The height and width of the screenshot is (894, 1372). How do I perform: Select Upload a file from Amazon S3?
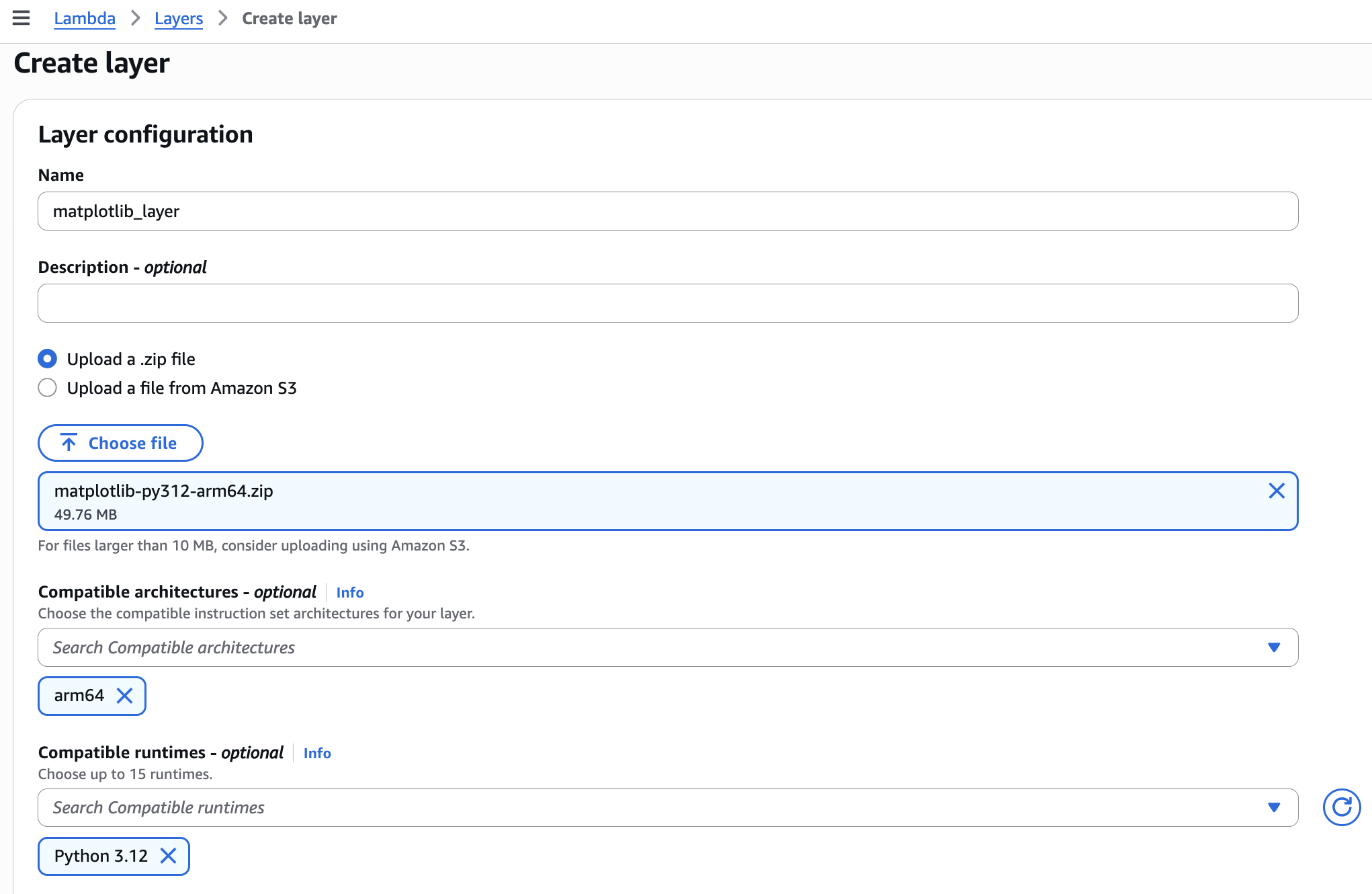(x=48, y=388)
